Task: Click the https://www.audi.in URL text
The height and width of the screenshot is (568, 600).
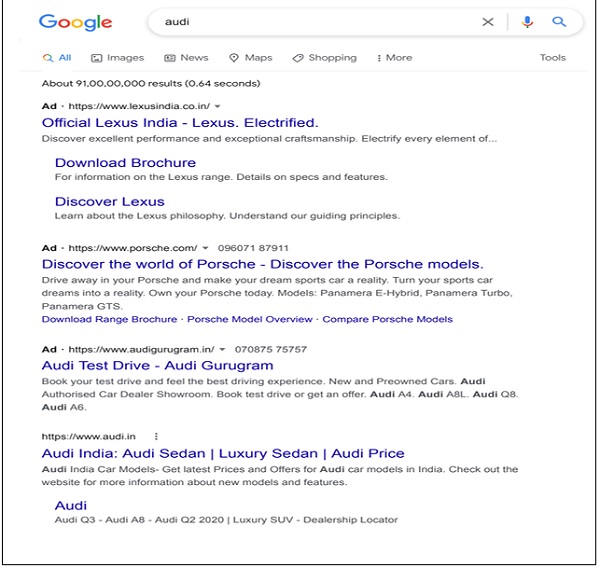Action: pyautogui.click(x=88, y=436)
